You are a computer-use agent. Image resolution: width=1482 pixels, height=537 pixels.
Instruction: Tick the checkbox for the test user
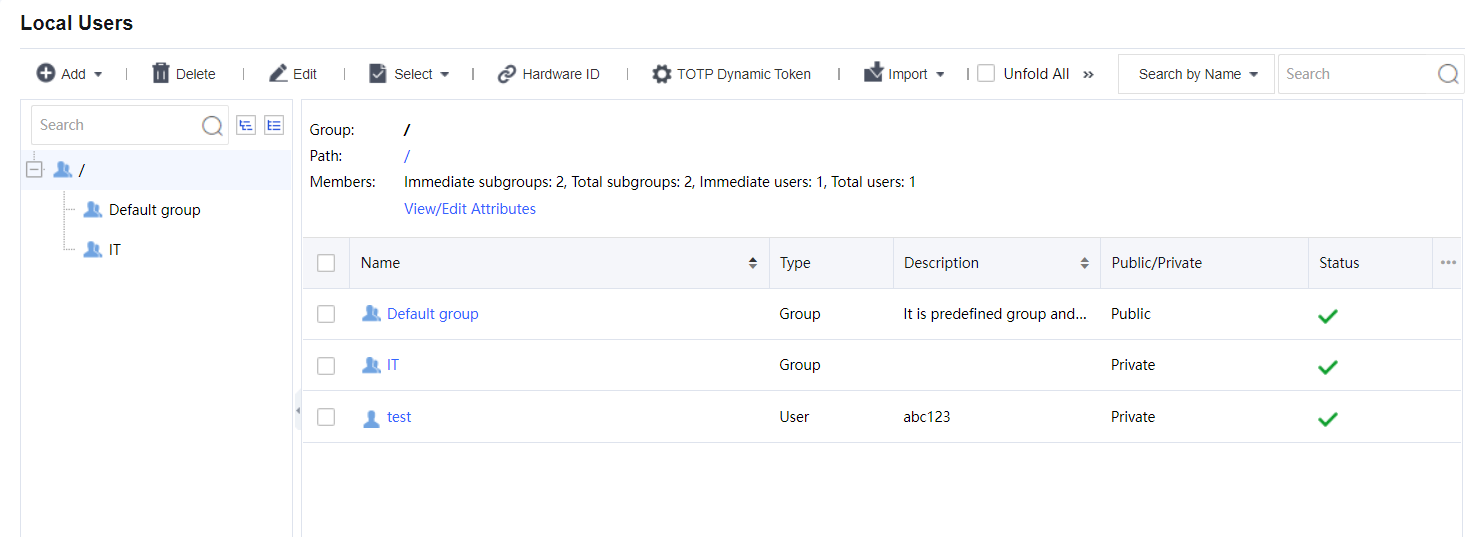click(326, 417)
